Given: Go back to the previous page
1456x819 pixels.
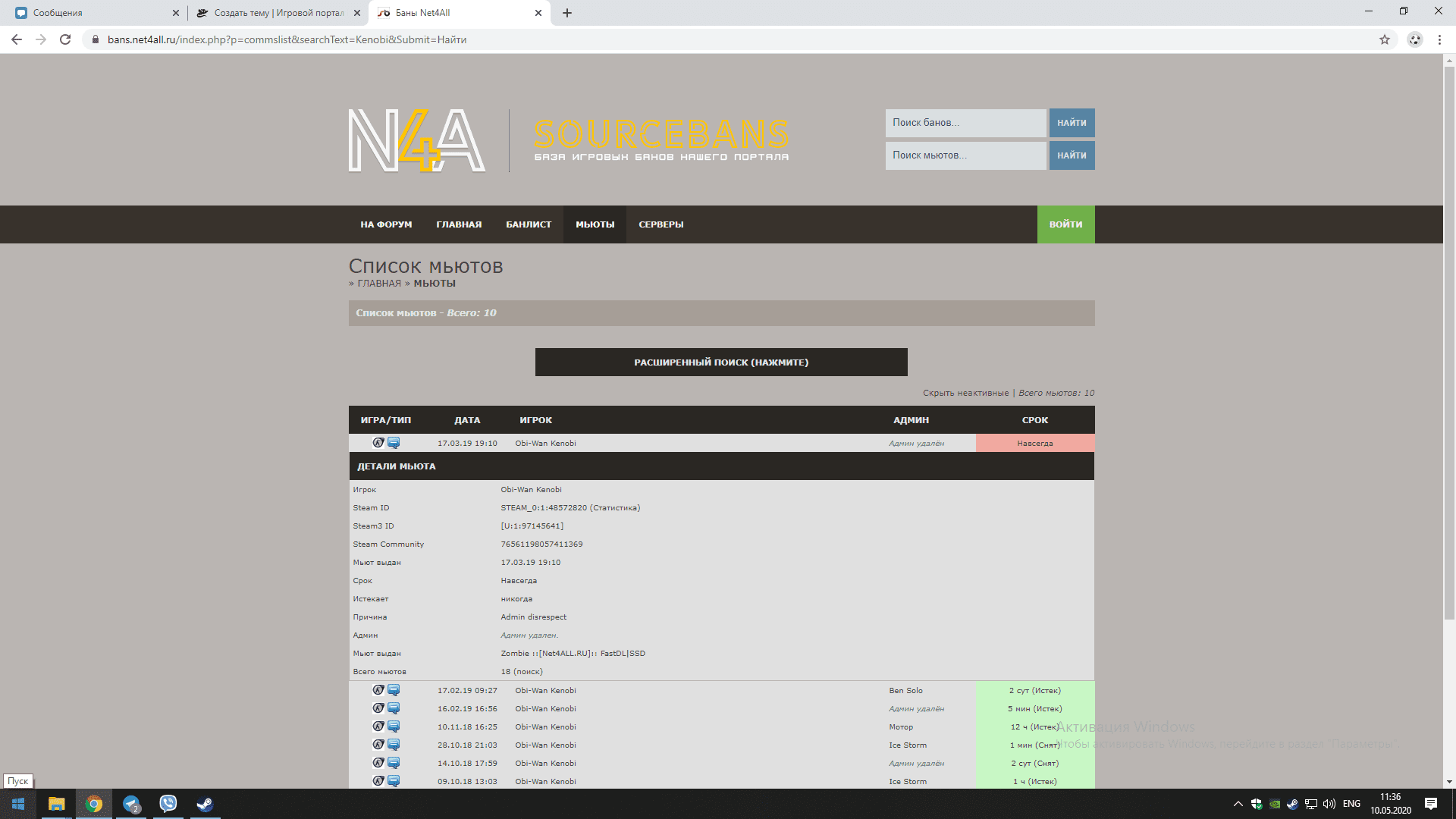Looking at the screenshot, I should (17, 39).
